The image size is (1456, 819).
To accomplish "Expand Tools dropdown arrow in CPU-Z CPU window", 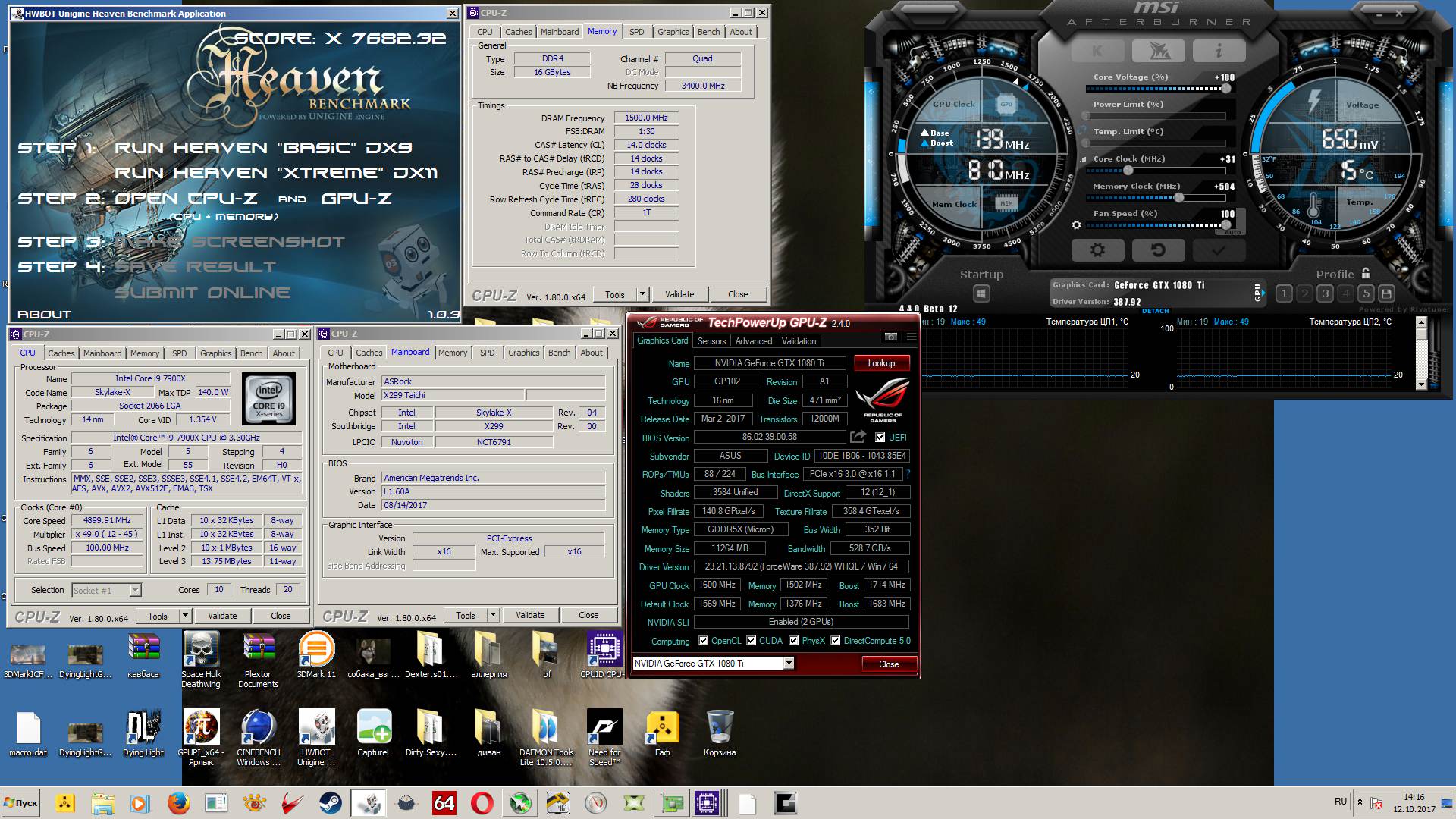I will click(185, 616).
